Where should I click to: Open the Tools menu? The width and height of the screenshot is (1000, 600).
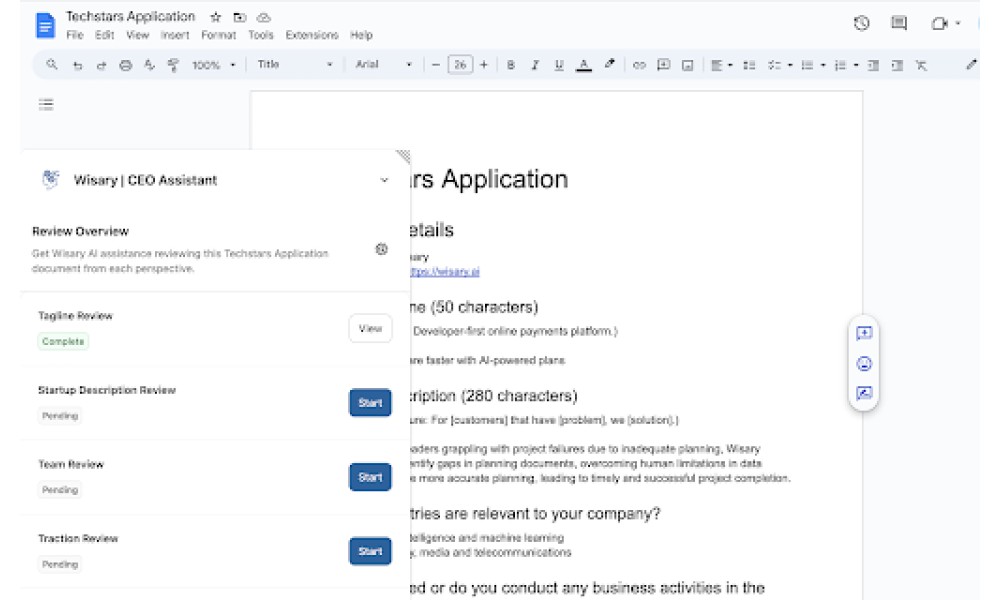(261, 35)
